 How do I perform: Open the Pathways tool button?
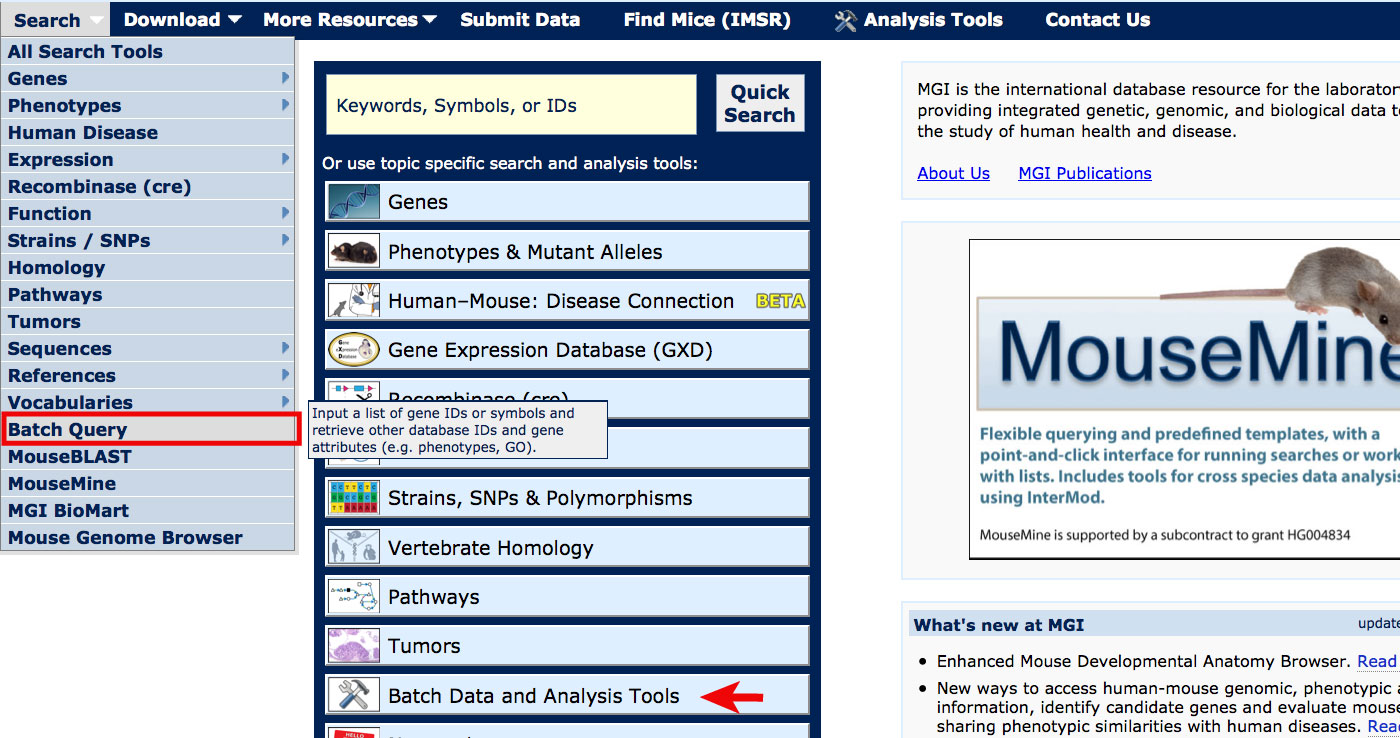(x=567, y=596)
